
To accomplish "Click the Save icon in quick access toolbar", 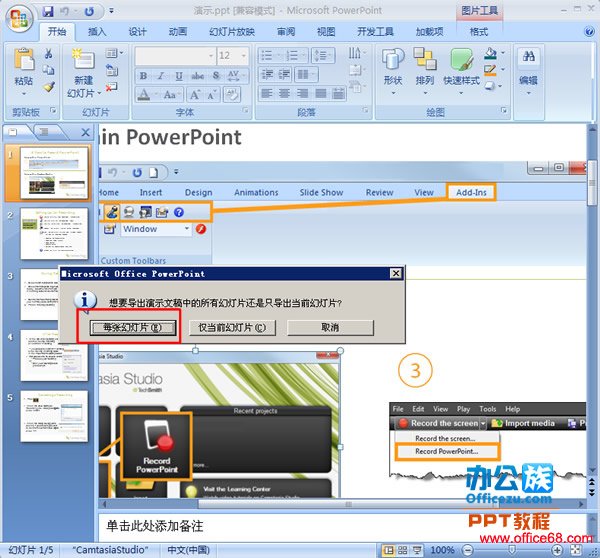I will point(48,12).
